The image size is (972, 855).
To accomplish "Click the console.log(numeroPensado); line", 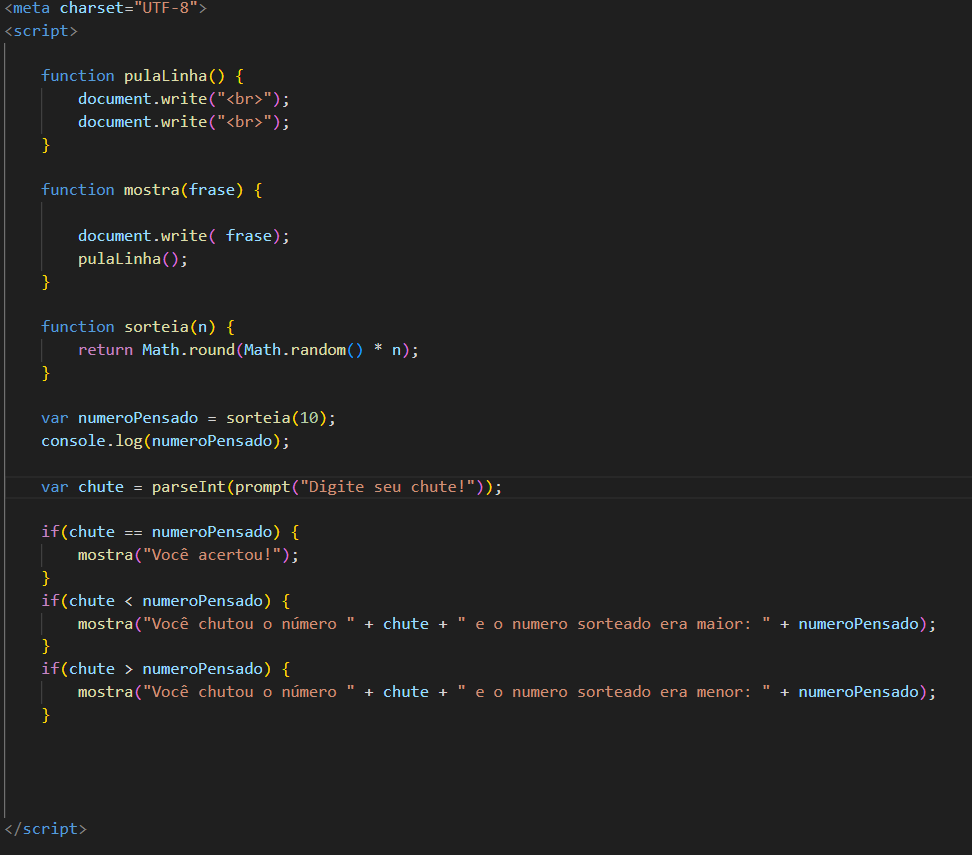I will pyautogui.click(x=166, y=441).
